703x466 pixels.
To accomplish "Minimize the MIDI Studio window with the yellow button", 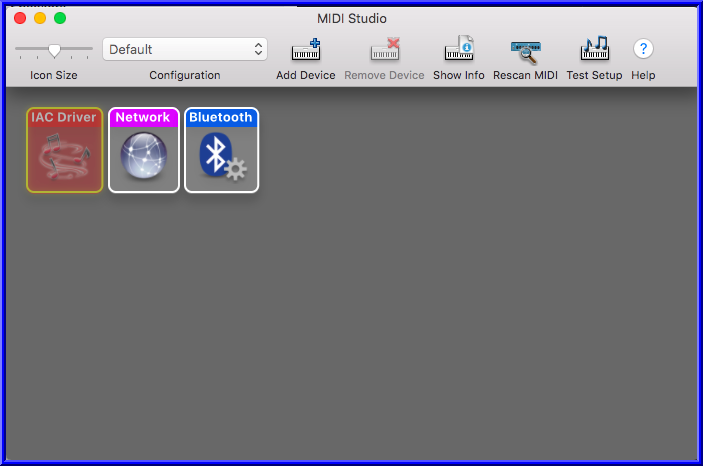I will click(x=40, y=18).
